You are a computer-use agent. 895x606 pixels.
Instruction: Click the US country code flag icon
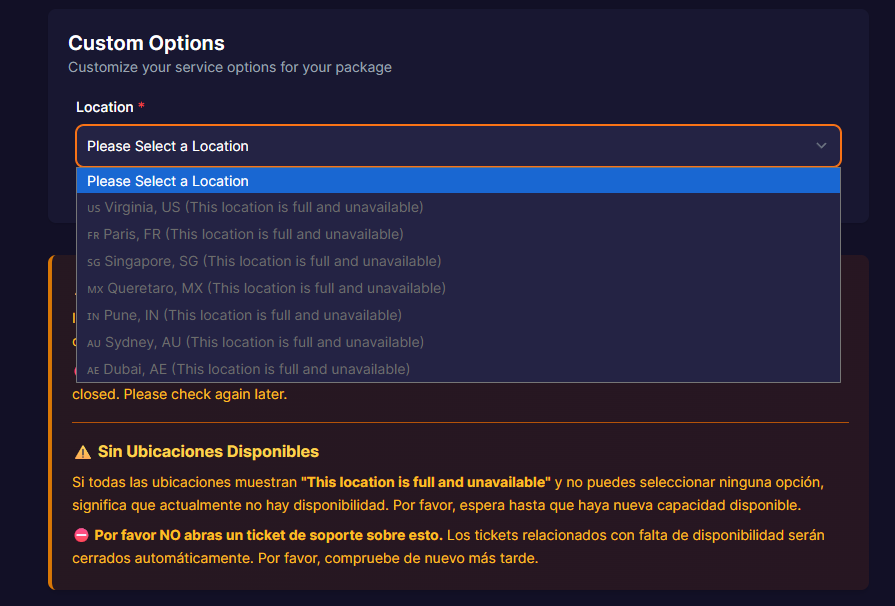94,208
